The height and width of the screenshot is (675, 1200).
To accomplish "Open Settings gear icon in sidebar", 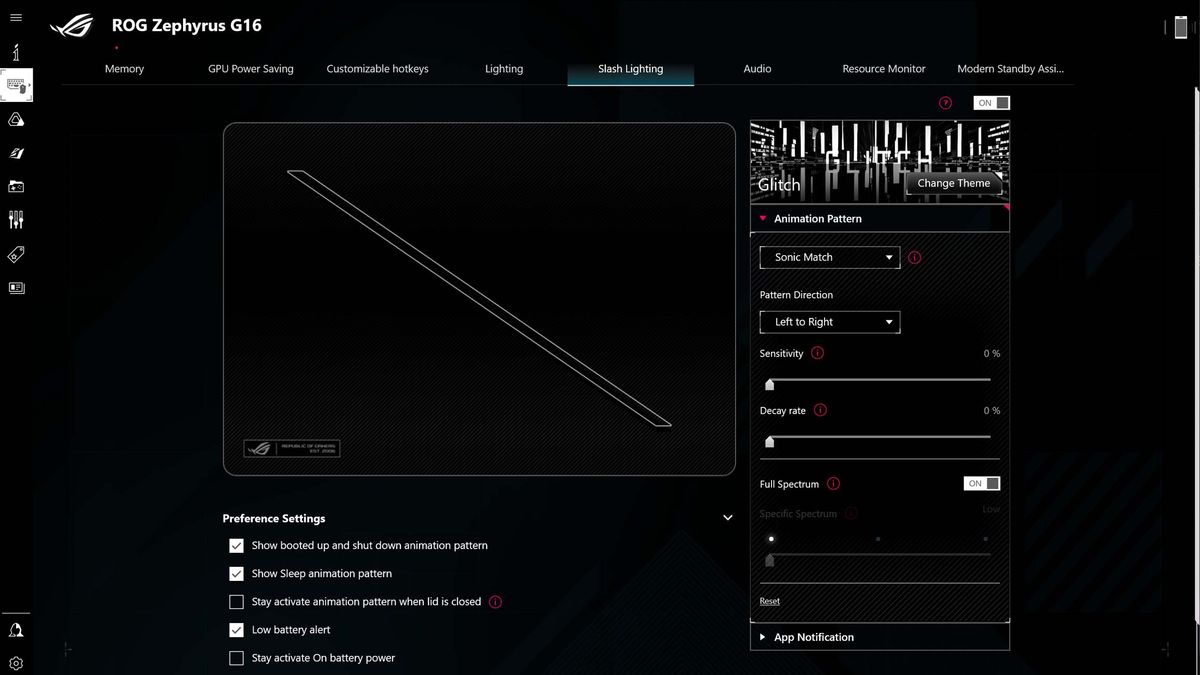I will click(x=16, y=662).
